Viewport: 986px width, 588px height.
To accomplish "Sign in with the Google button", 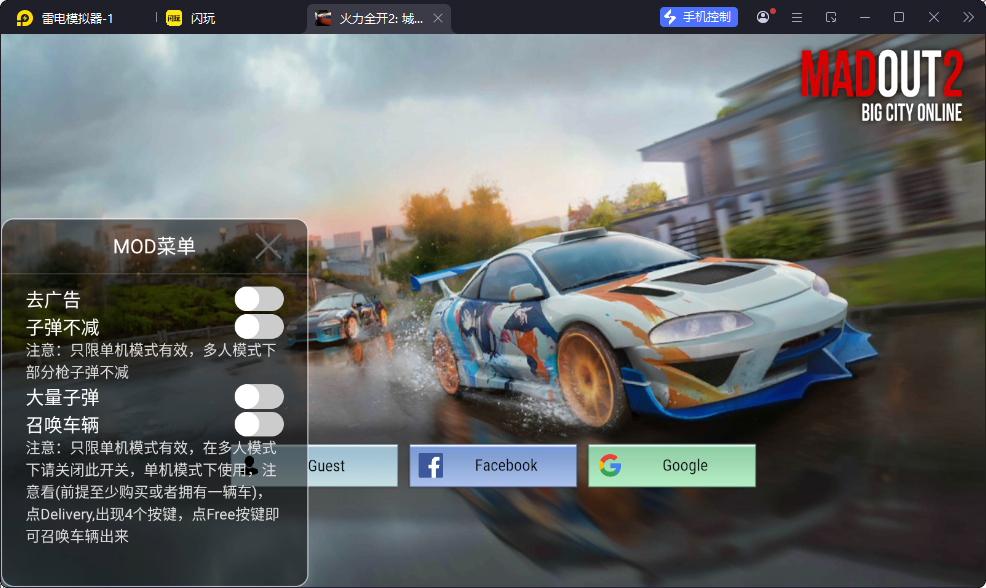I will pos(672,465).
